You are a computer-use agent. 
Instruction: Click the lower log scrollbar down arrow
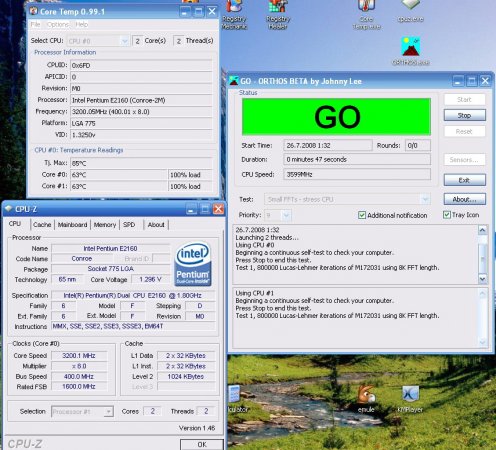(482, 342)
